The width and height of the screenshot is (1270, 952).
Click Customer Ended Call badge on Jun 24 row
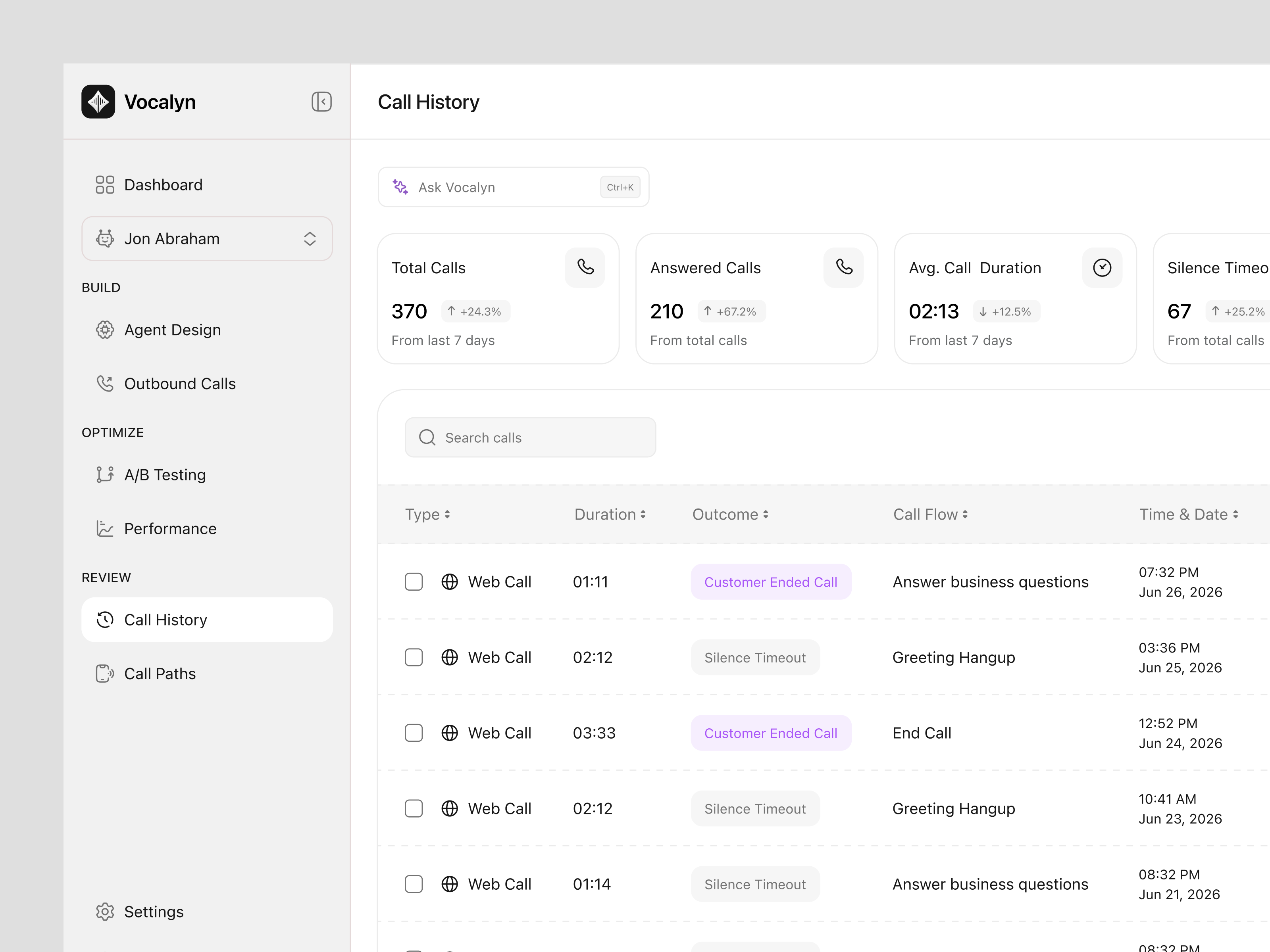771,733
